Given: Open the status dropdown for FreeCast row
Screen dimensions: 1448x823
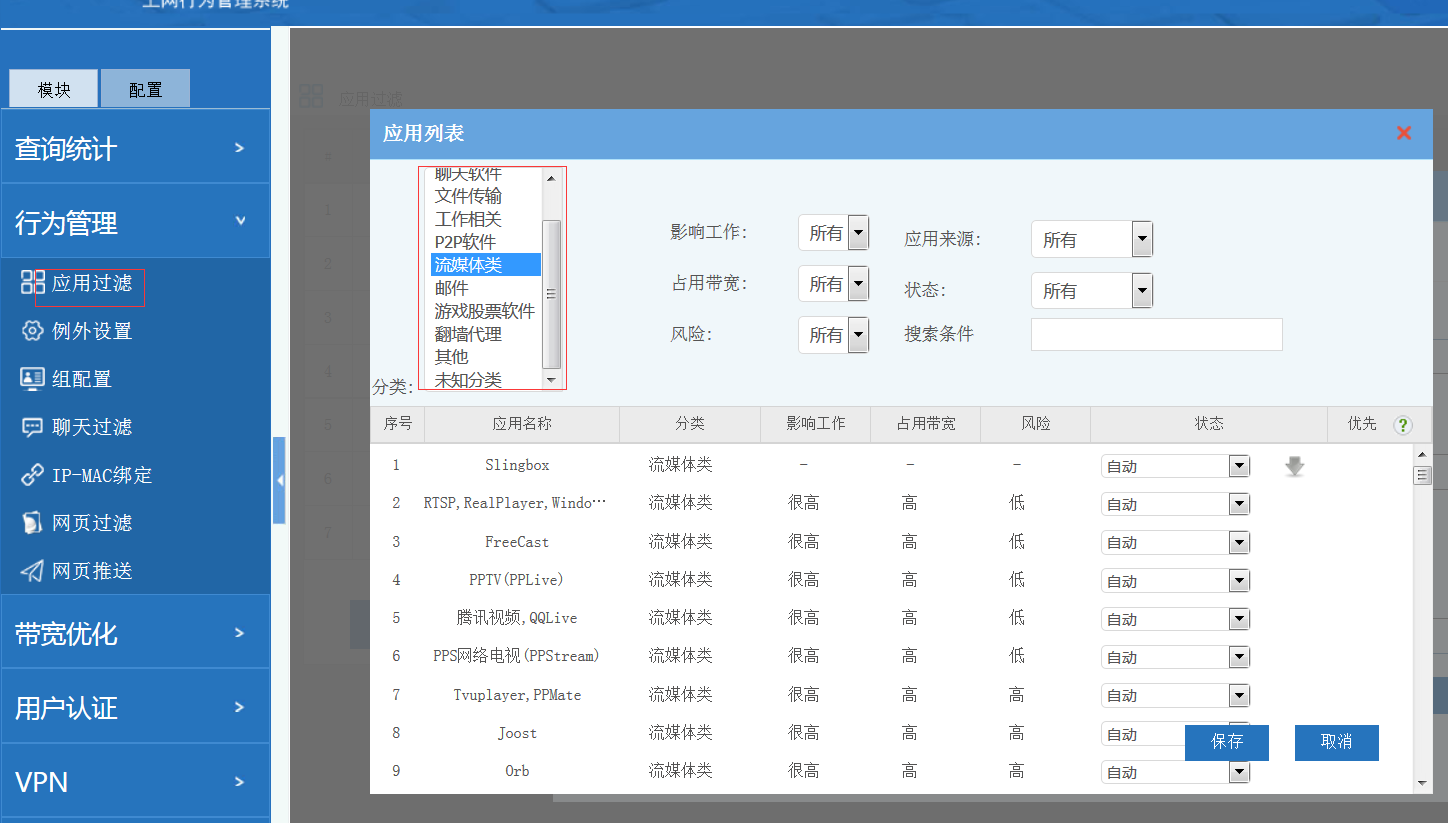Looking at the screenshot, I should [x=1175, y=543].
